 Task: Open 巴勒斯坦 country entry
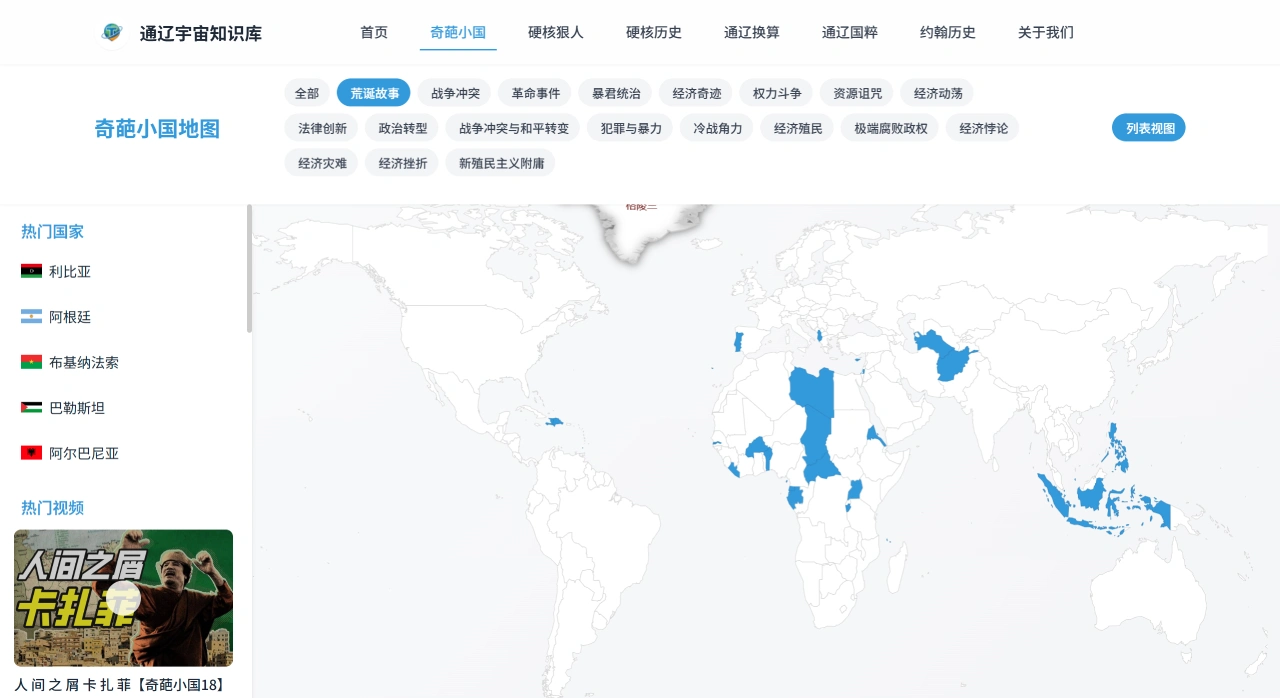(77, 408)
